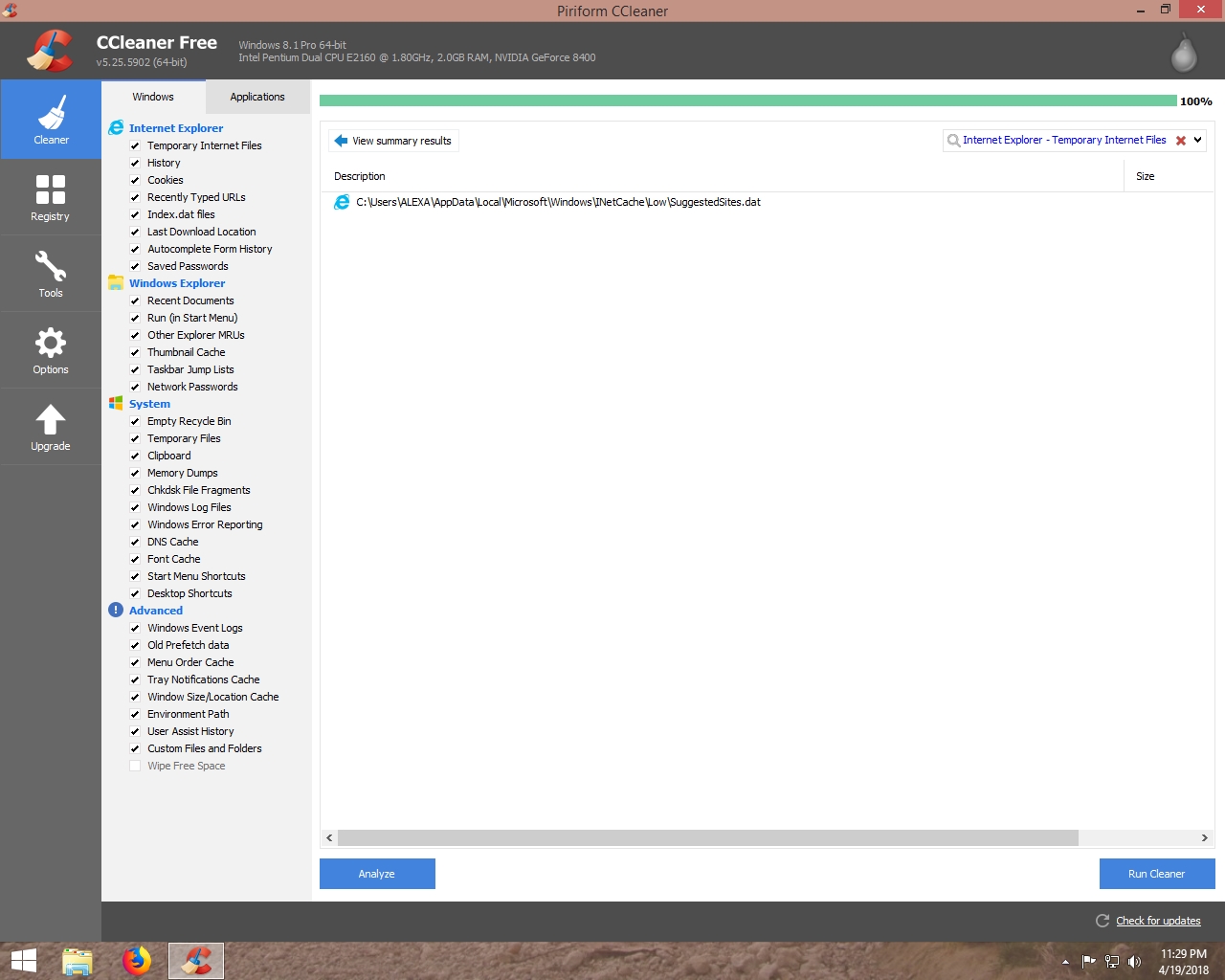Switch to the Applications tab
The height and width of the screenshot is (980, 1225).
tap(257, 97)
